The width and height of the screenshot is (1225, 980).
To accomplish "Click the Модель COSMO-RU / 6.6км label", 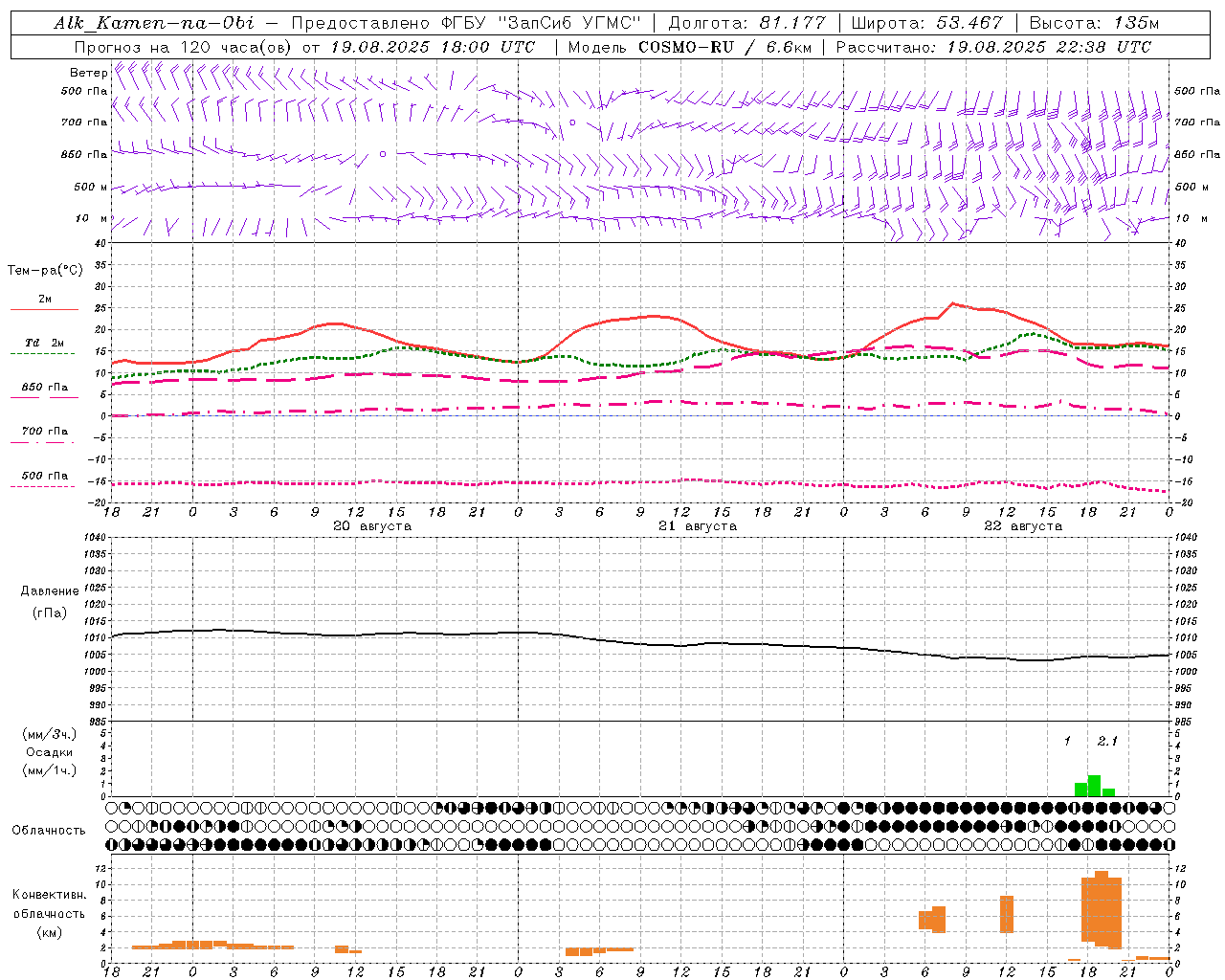I will pos(690,47).
